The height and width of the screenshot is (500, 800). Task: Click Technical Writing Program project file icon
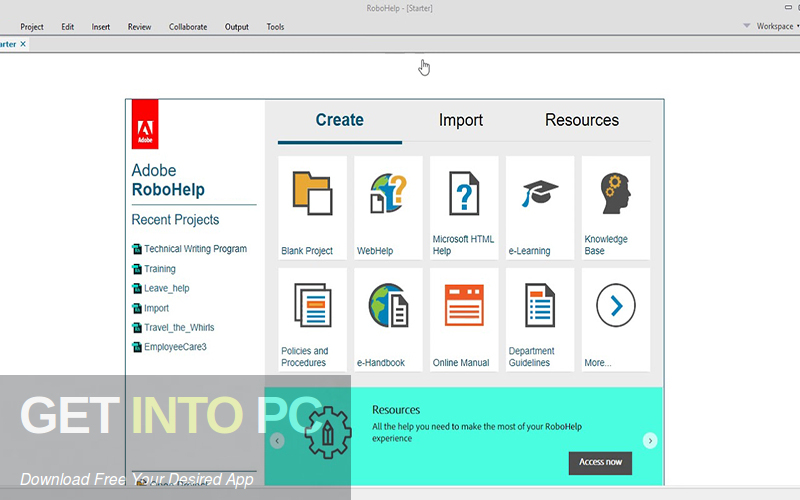(137, 249)
